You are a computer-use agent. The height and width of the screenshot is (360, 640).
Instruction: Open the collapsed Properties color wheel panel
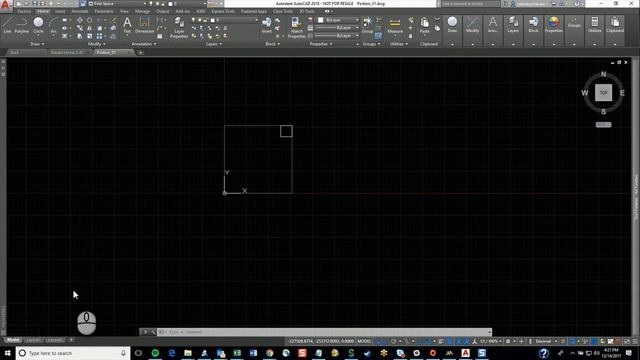coord(554,31)
